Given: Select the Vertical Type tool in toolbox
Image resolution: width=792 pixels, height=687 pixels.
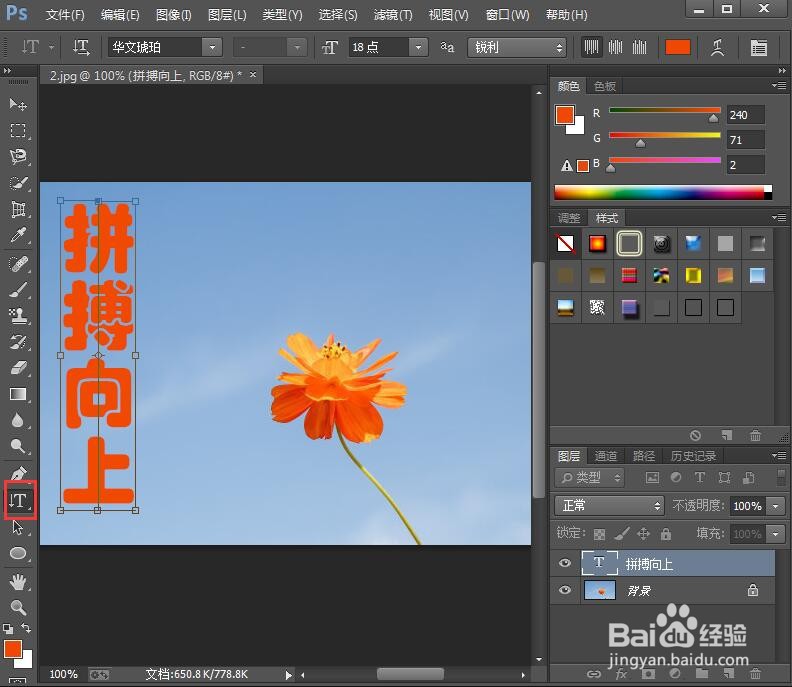Looking at the screenshot, I should [x=19, y=501].
